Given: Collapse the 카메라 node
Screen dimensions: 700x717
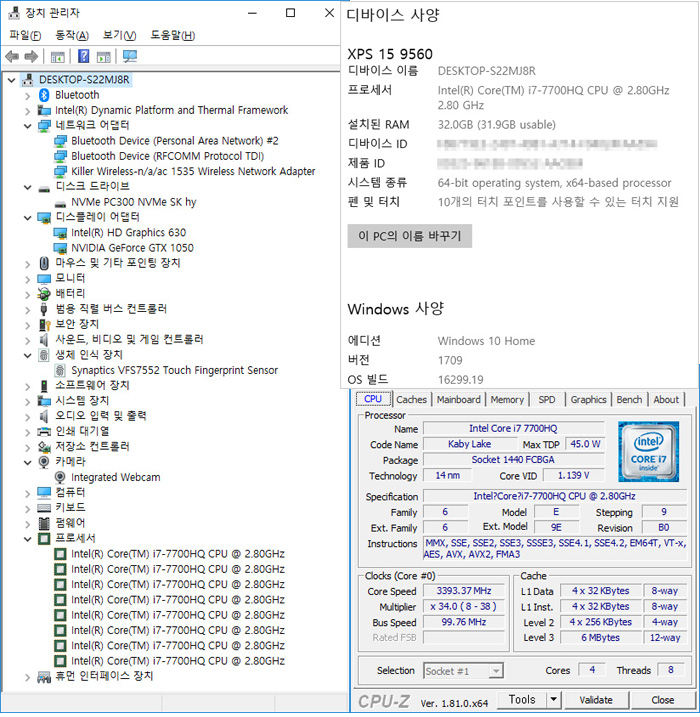Looking at the screenshot, I should 27,463.
